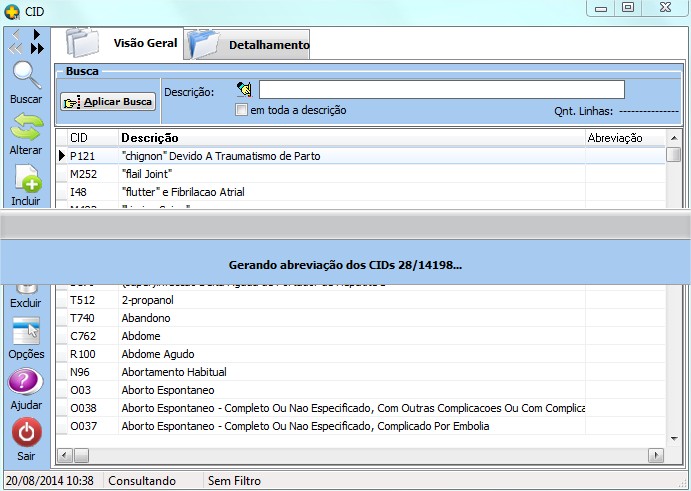691x491 pixels.
Task: Open Ajudar help question mark icon
Action: [x=25, y=383]
